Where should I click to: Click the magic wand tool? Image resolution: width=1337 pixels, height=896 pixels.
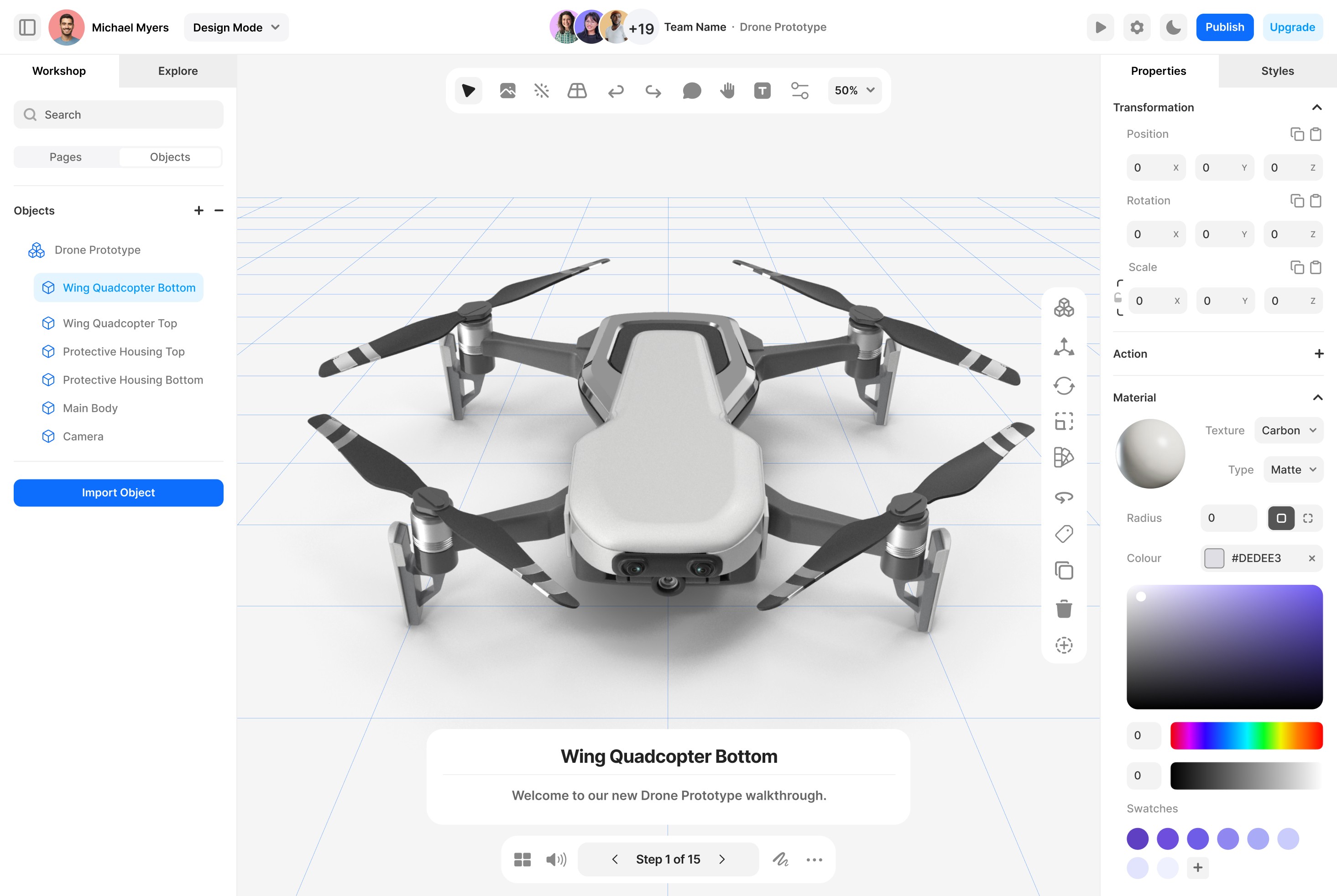[x=541, y=90]
